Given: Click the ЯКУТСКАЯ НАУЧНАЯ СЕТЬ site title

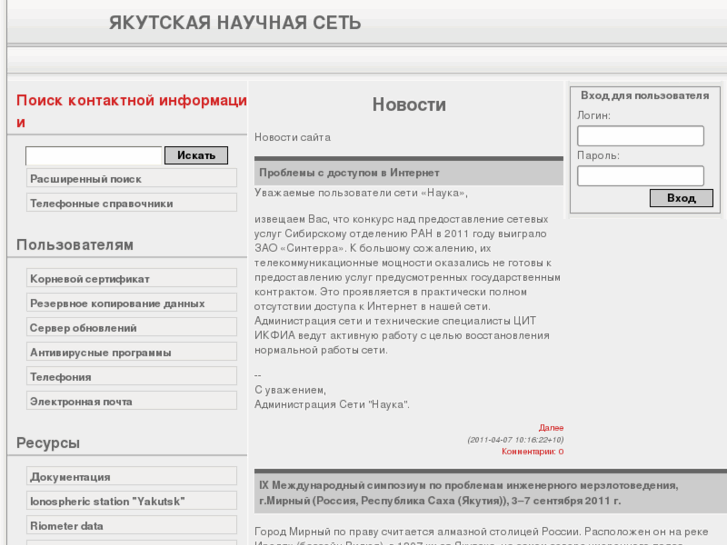Looking at the screenshot, I should (235, 23).
